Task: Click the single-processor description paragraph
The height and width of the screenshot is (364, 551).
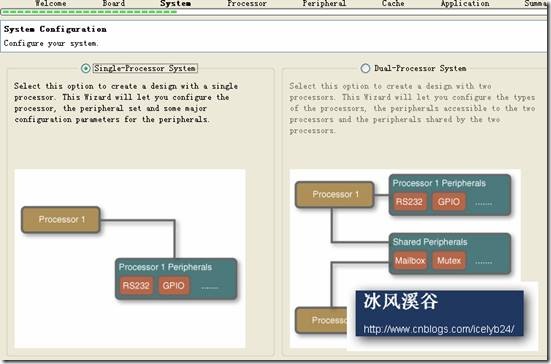Action: coord(126,103)
